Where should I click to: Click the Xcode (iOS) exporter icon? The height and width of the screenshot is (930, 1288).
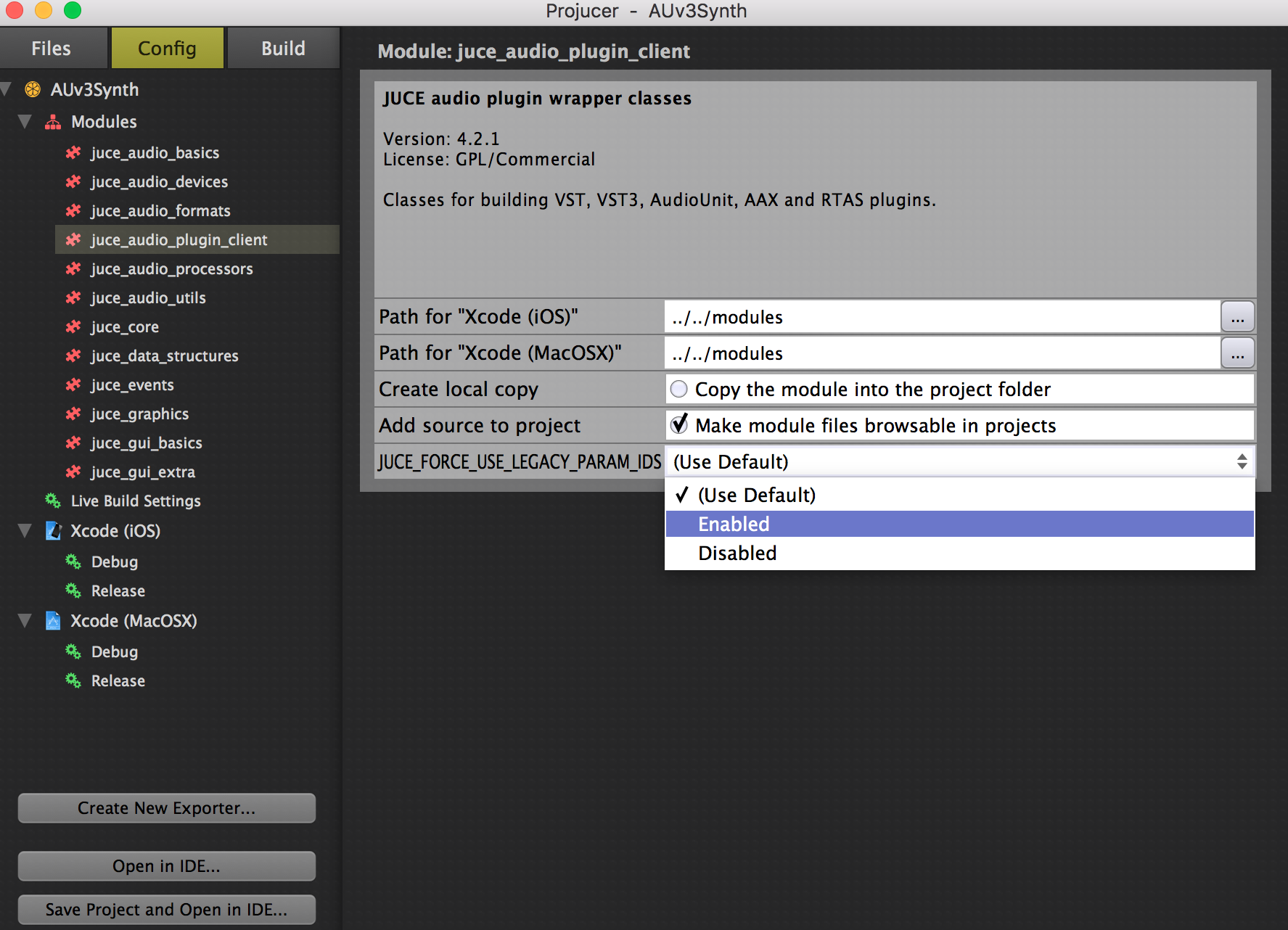coord(53,531)
